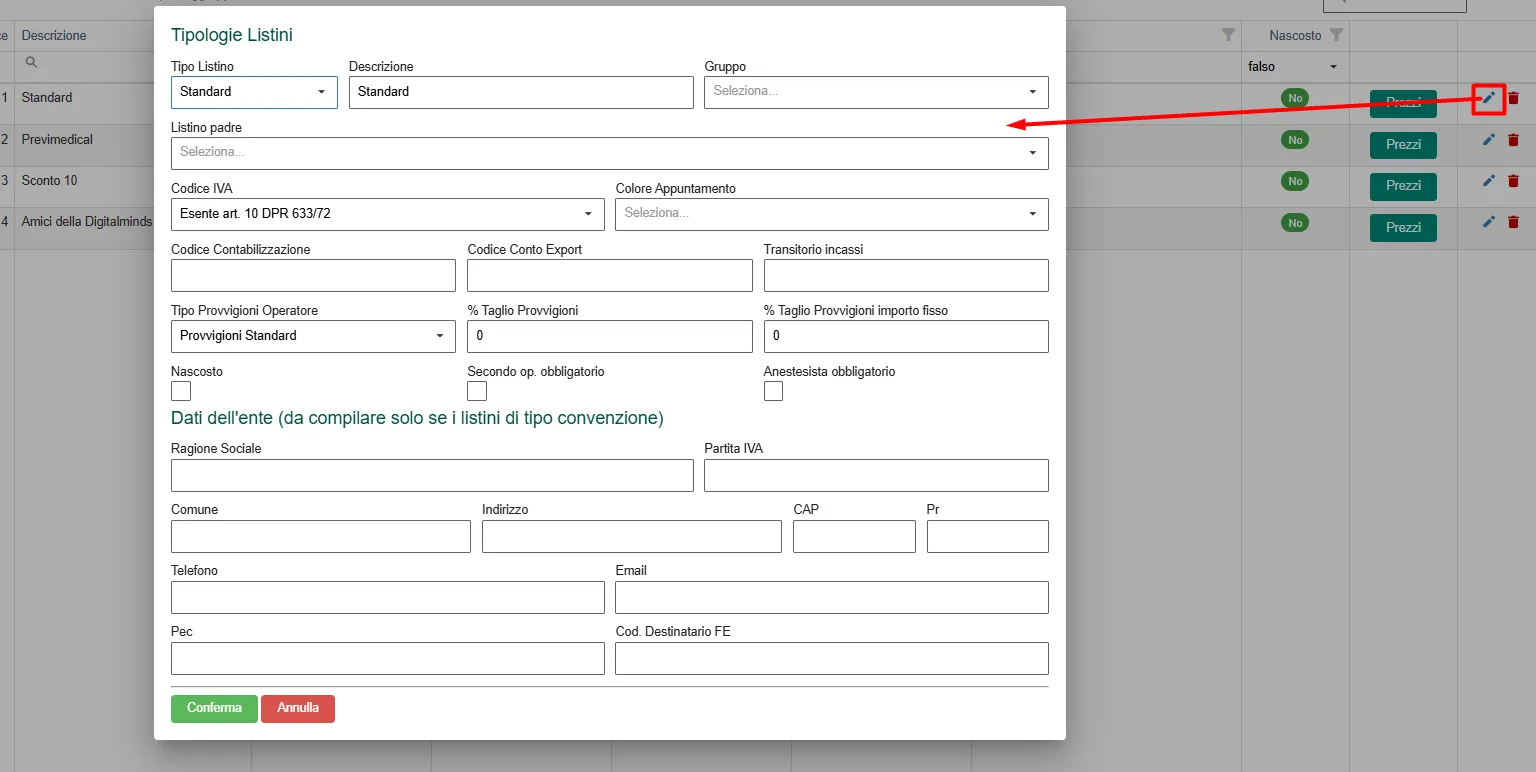
Task: Open the Gruppo selection dropdown
Action: coord(876,92)
